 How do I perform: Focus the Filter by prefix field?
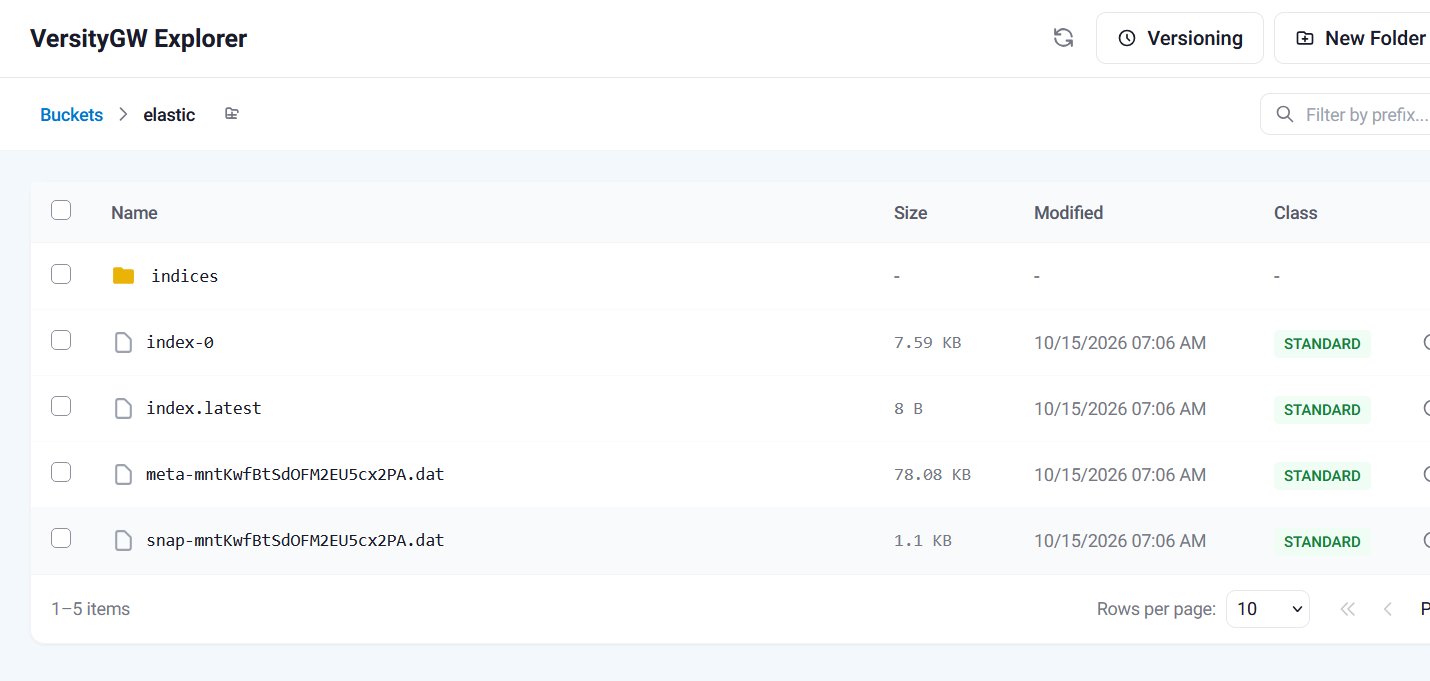point(1345,114)
